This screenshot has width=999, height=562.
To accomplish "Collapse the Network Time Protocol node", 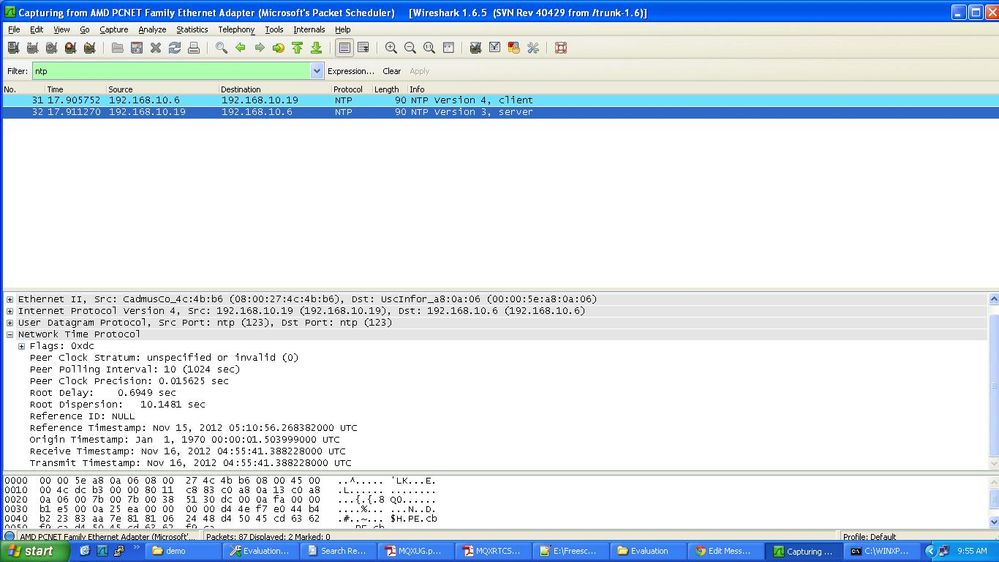I will pyautogui.click(x=10, y=334).
